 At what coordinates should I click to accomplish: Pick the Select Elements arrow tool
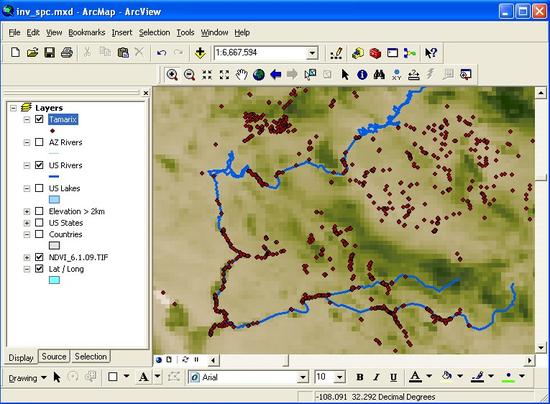tap(345, 74)
